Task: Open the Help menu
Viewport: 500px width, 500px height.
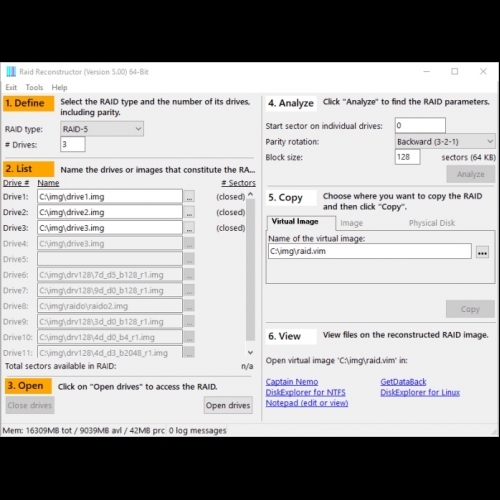Action: point(59,87)
